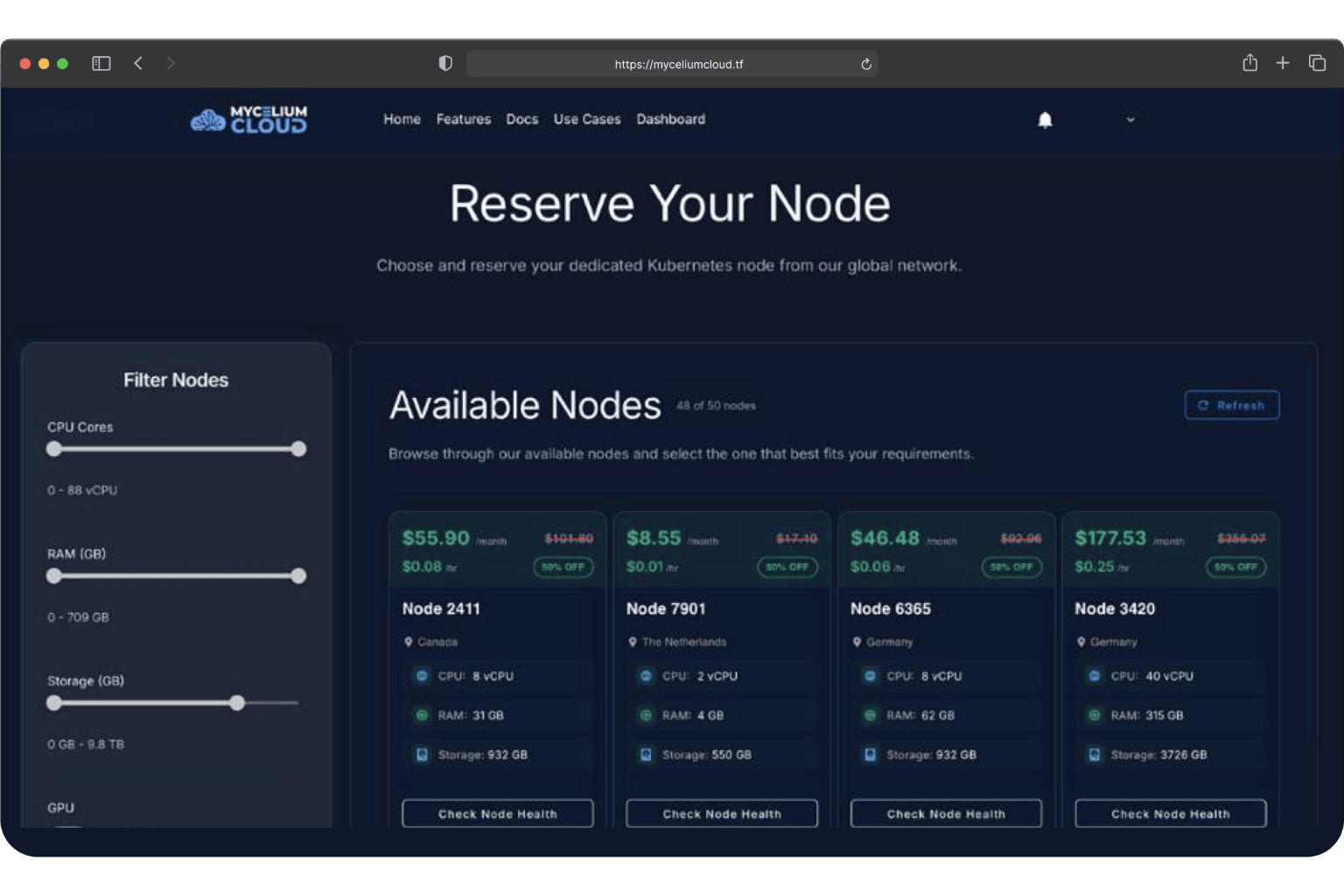Open the notifications bell

click(x=1045, y=120)
